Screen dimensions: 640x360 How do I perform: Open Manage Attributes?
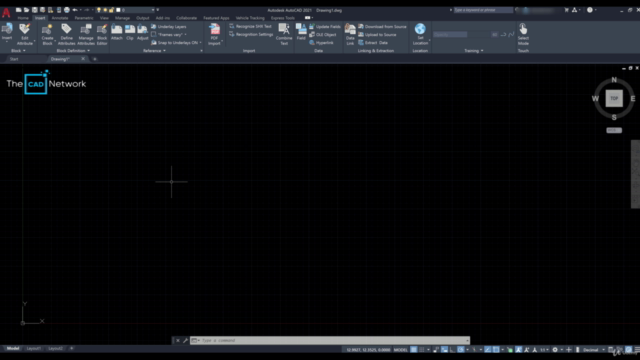tap(86, 34)
